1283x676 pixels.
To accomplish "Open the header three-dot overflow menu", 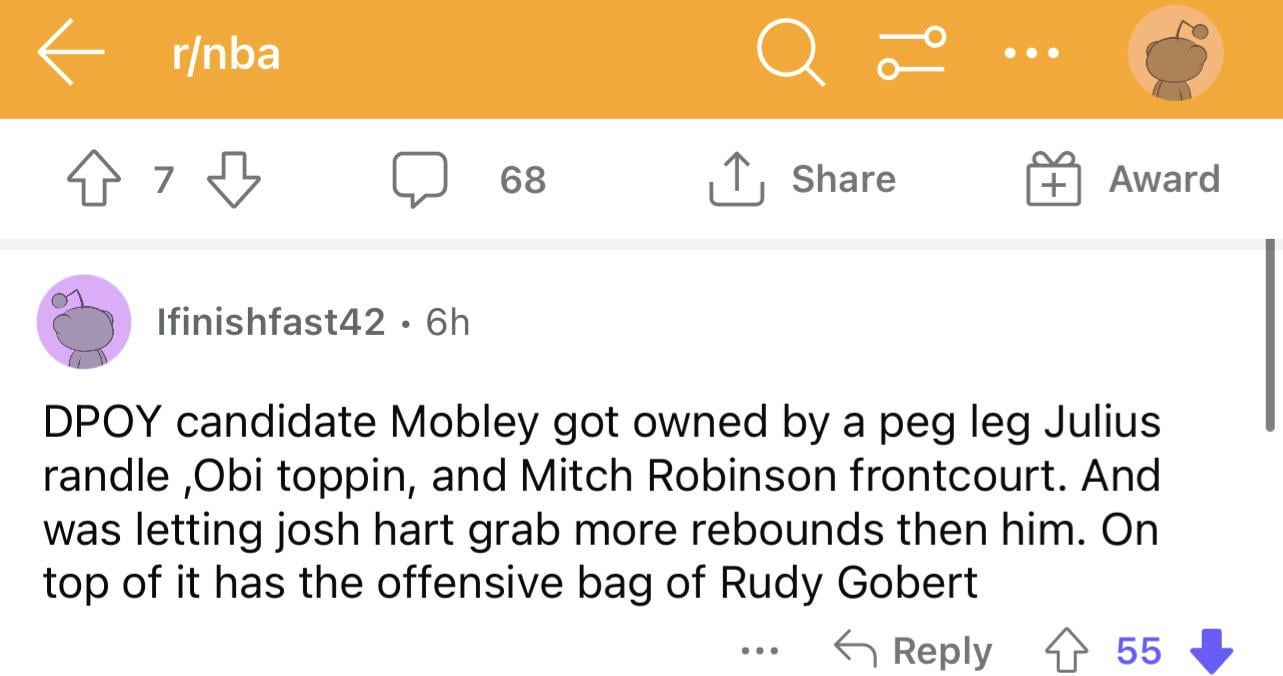I will coord(1030,54).
